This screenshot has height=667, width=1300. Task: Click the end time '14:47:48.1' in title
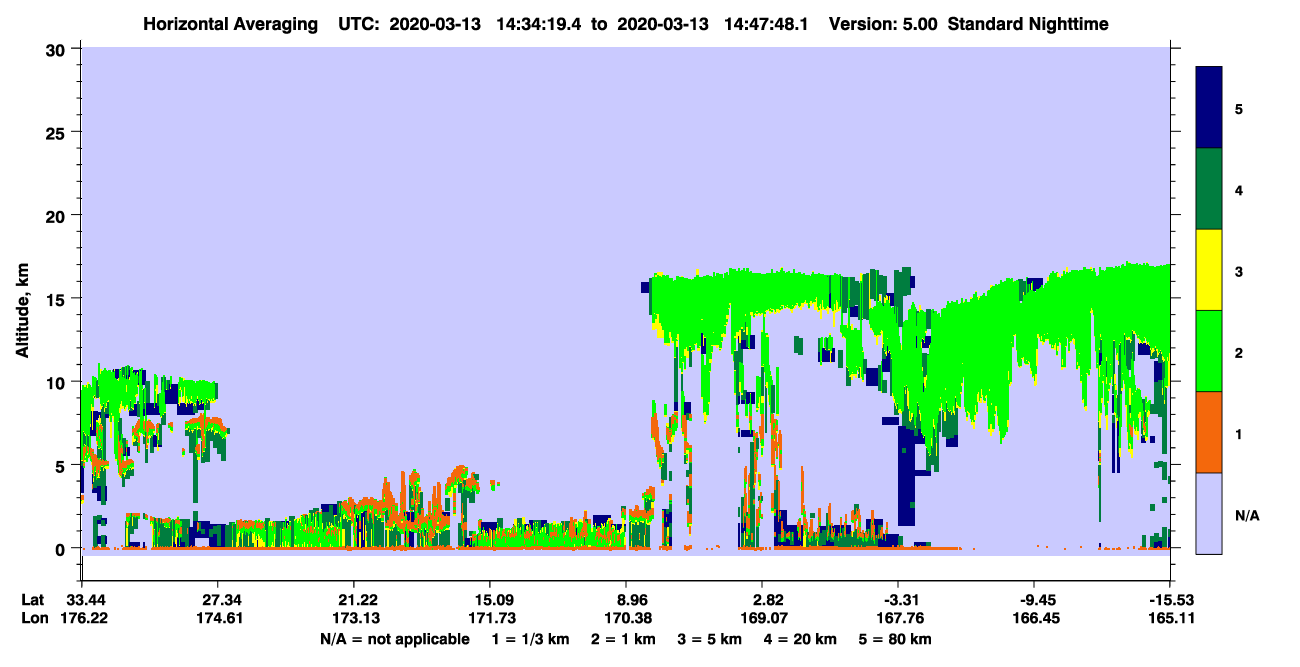tap(773, 23)
